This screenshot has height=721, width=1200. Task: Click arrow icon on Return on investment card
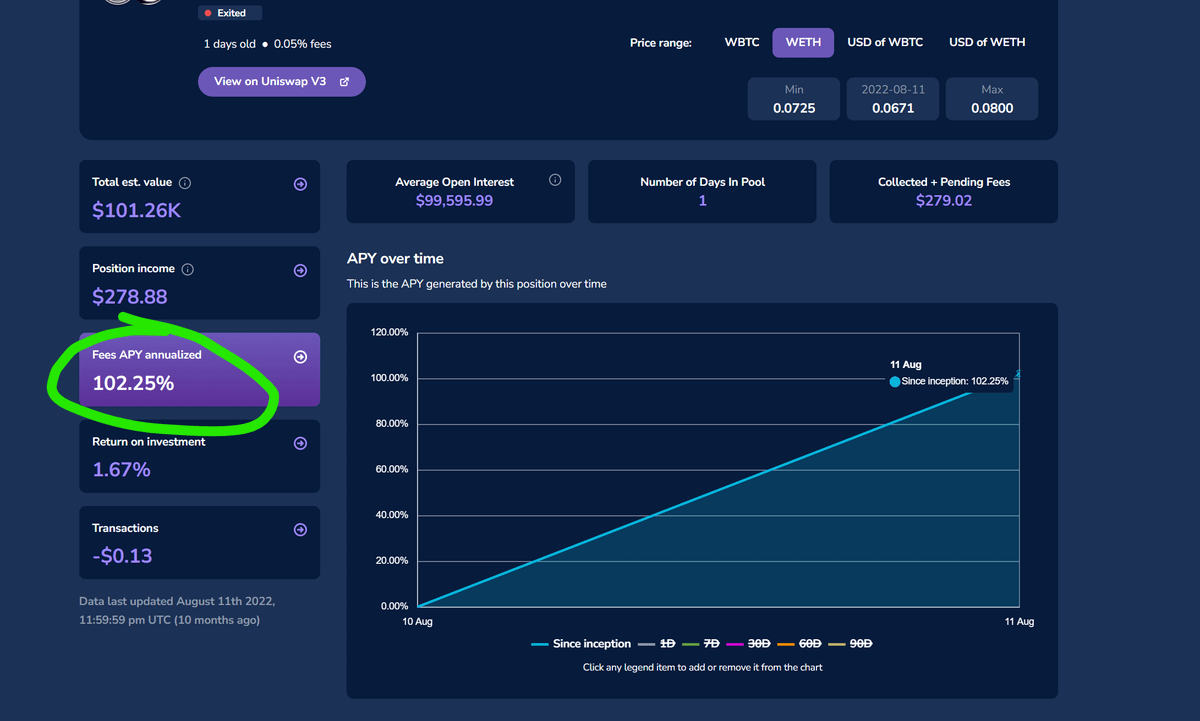(300, 444)
